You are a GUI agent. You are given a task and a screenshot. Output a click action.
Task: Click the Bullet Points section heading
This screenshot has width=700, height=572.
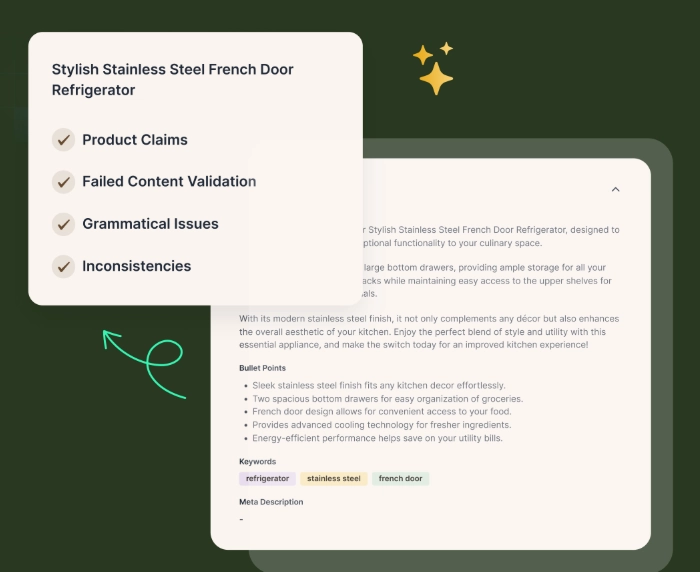262,368
